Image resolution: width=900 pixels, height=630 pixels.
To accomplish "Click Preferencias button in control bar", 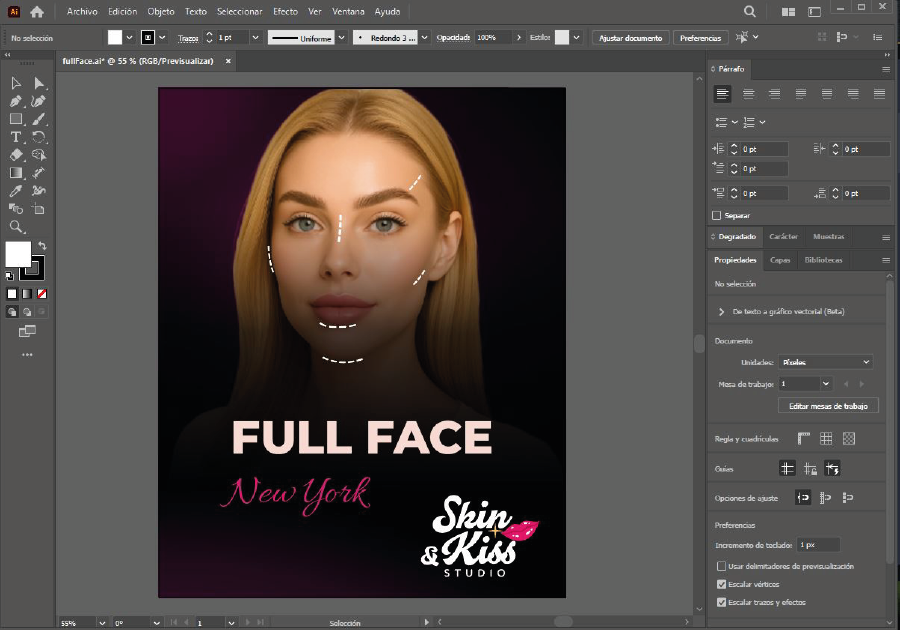I will [700, 38].
